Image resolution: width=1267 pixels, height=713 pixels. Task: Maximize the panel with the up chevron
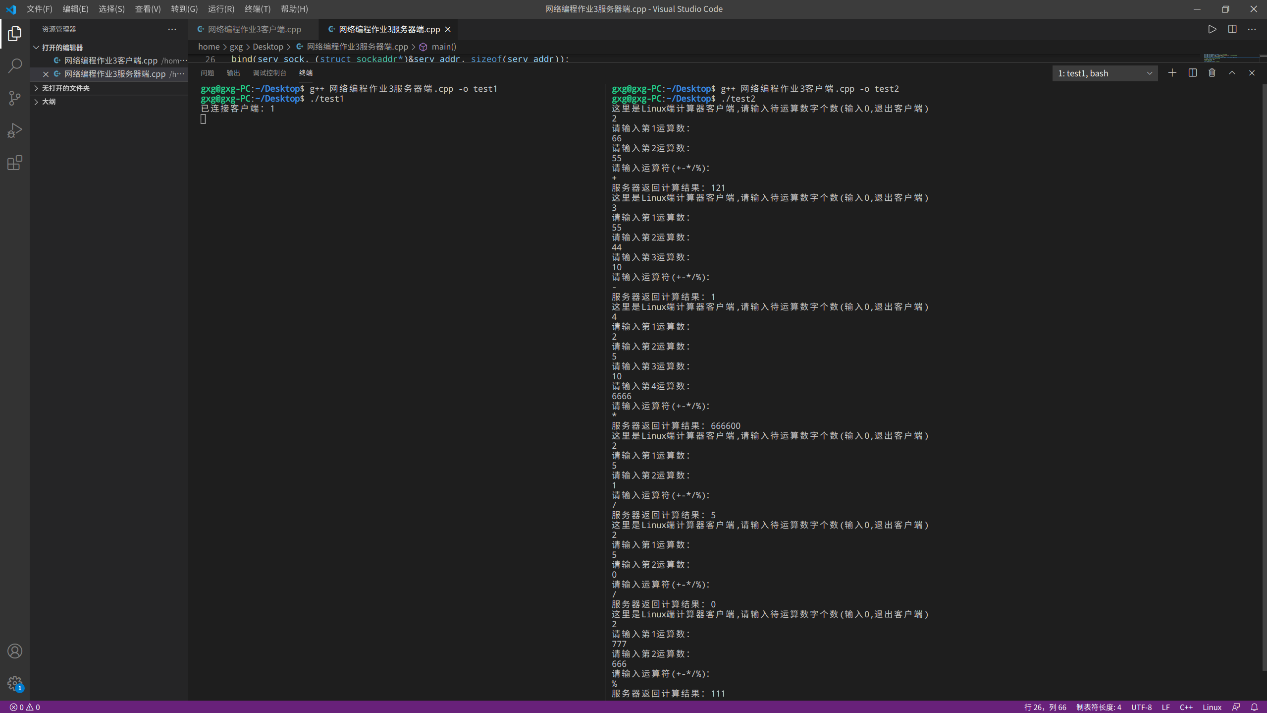(1232, 73)
